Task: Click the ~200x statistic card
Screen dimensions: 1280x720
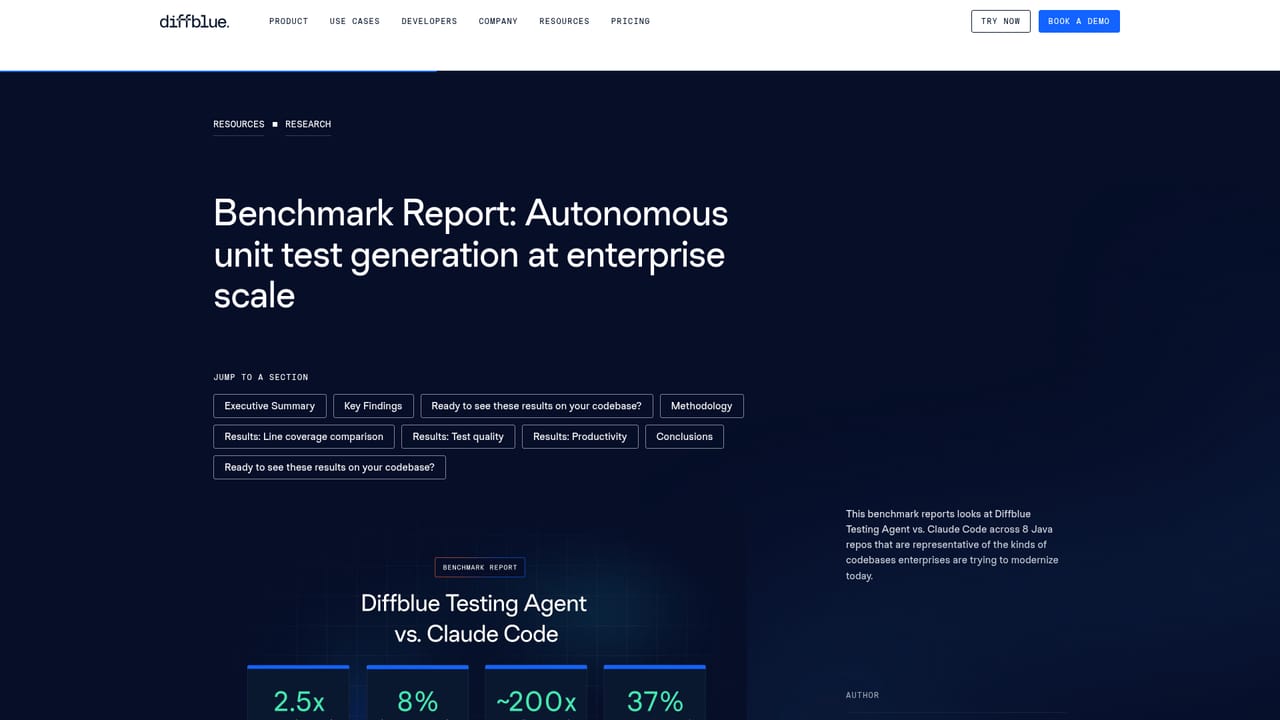Action: (536, 692)
